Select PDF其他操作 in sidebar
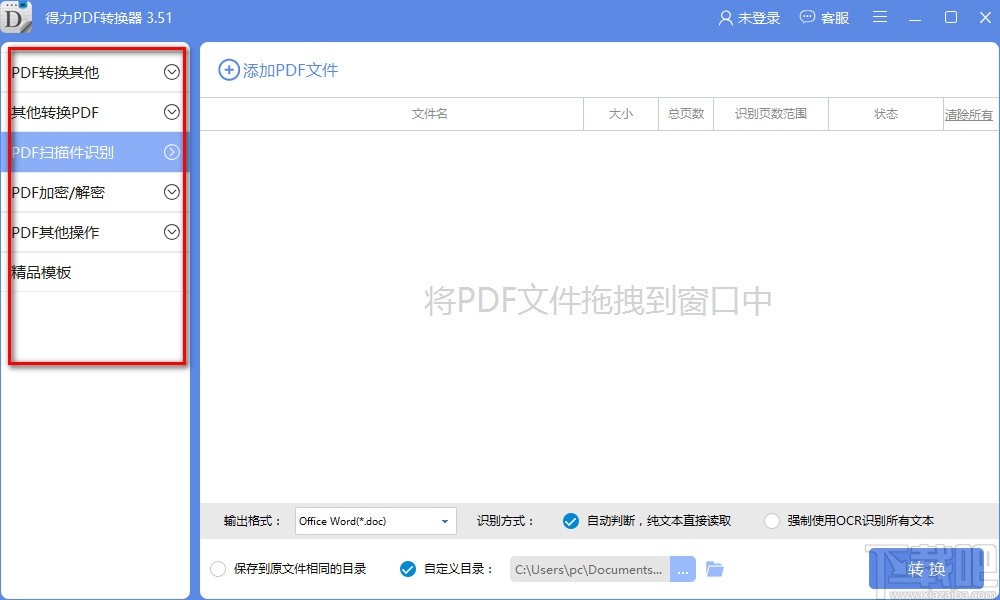This screenshot has height=600, width=1000. coord(95,232)
